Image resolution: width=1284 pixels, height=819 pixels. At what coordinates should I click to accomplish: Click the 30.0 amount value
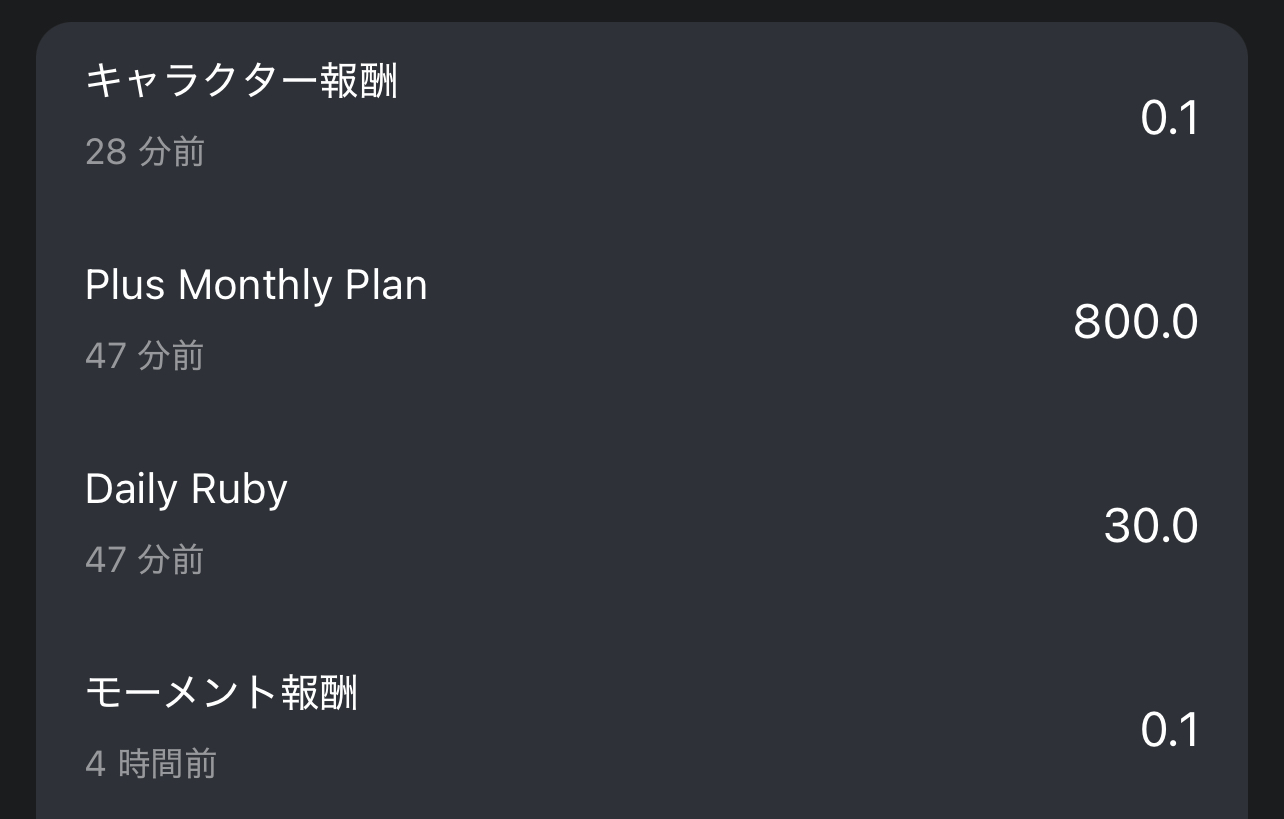pos(1150,527)
